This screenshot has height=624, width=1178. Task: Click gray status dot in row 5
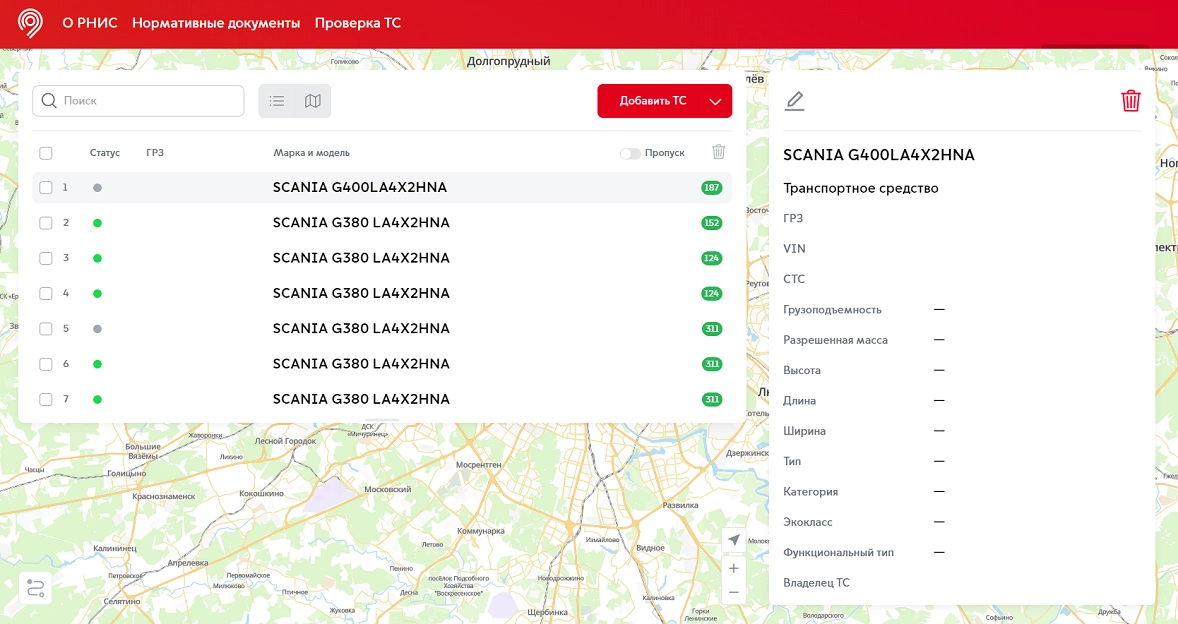(97, 329)
